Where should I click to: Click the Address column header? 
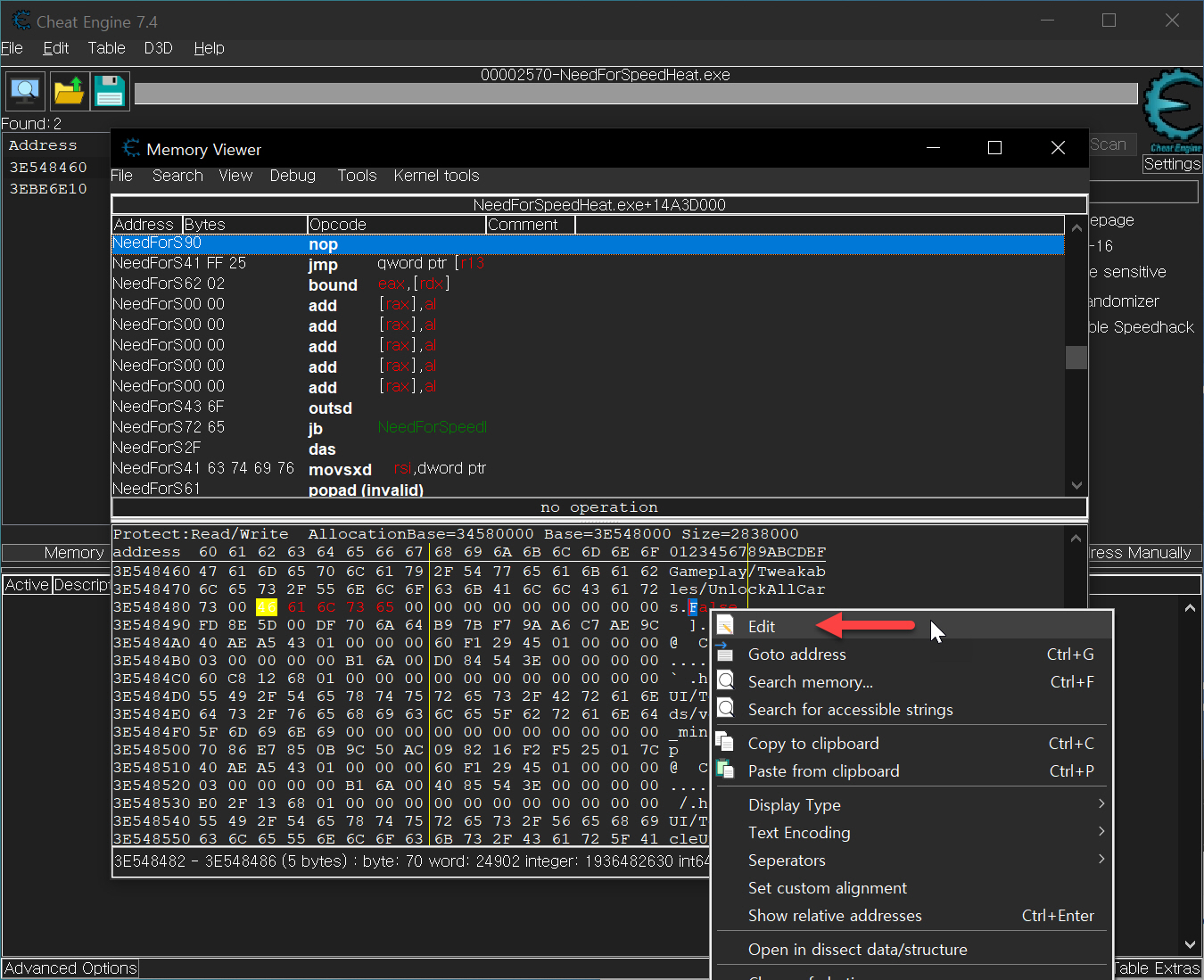pos(147,225)
